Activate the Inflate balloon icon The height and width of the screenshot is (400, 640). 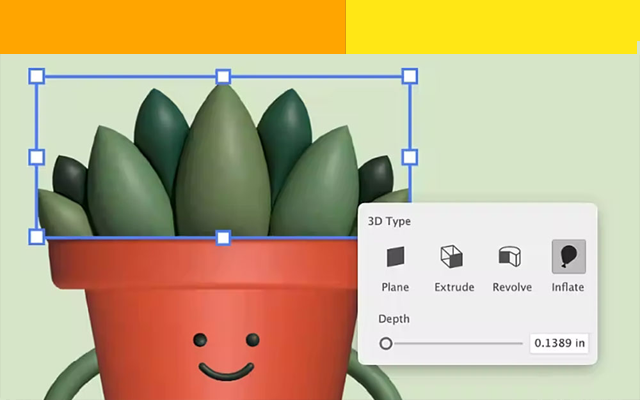click(569, 256)
